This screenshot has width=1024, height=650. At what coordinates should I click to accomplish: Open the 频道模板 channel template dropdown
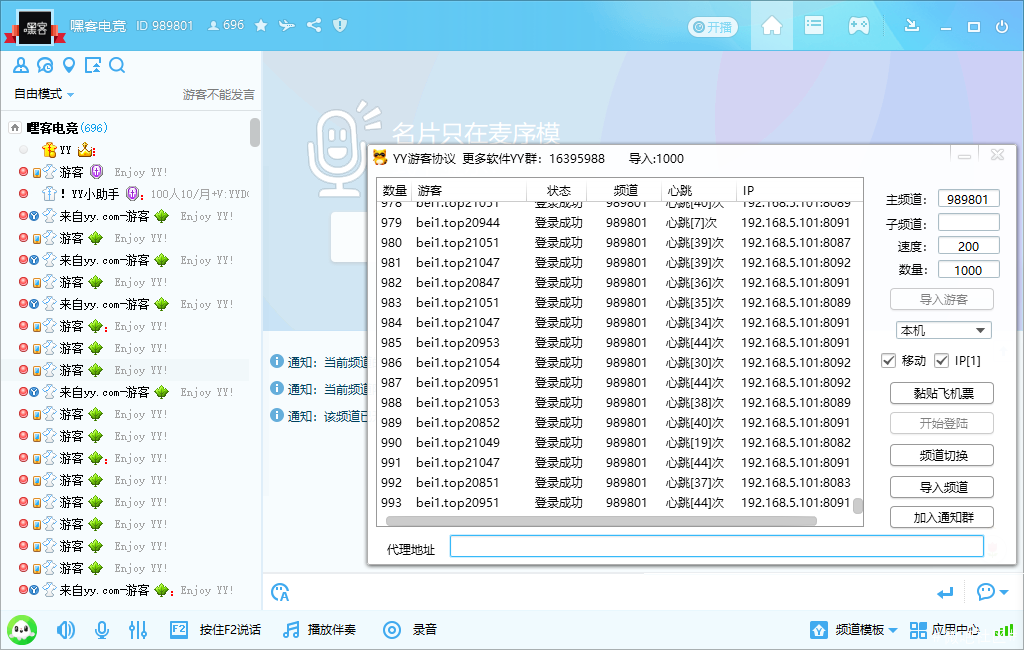point(854,630)
